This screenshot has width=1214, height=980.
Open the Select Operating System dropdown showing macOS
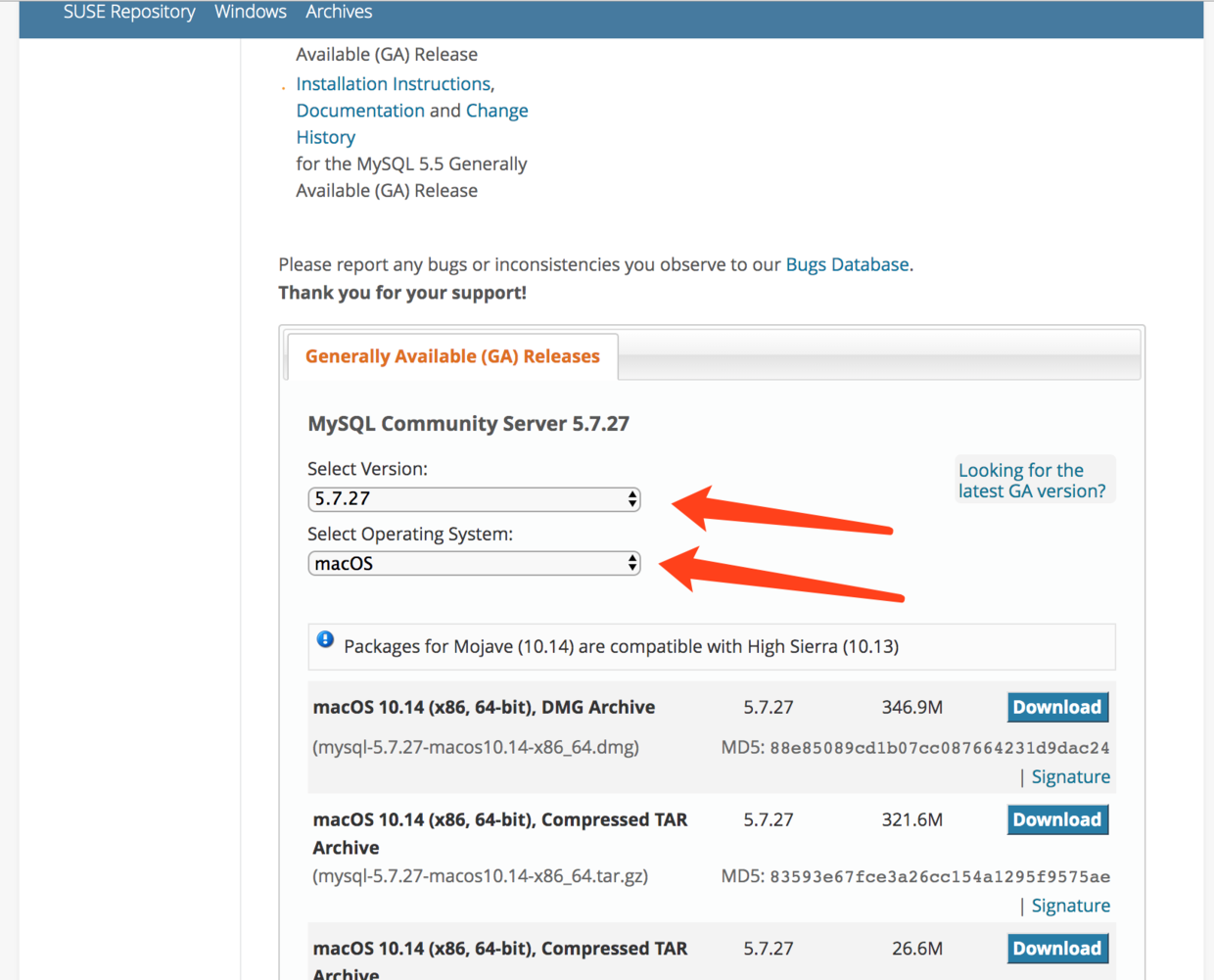[474, 564]
